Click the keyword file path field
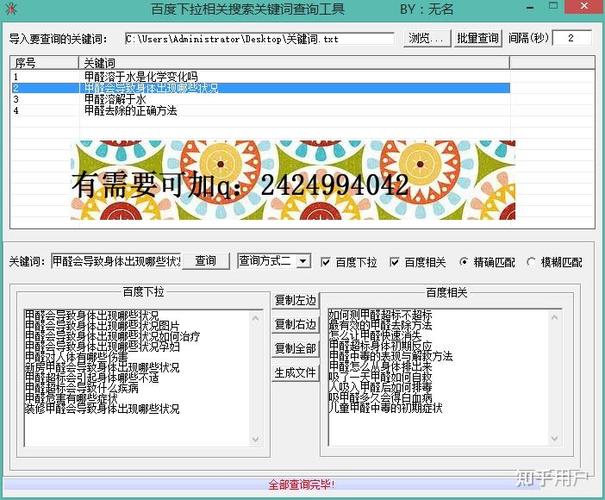 [259, 39]
